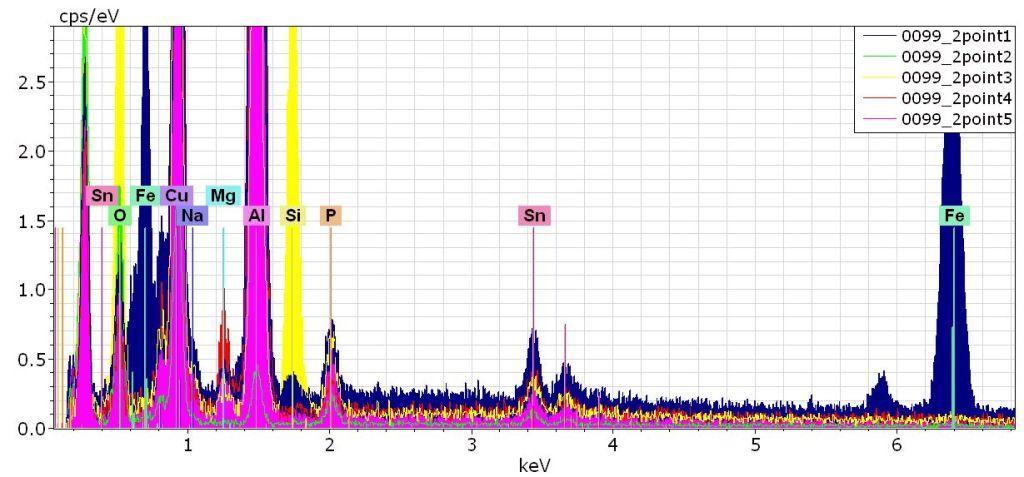Click the Fe label near 6.4 keV
This screenshot has width=1024, height=477.
tap(954, 215)
